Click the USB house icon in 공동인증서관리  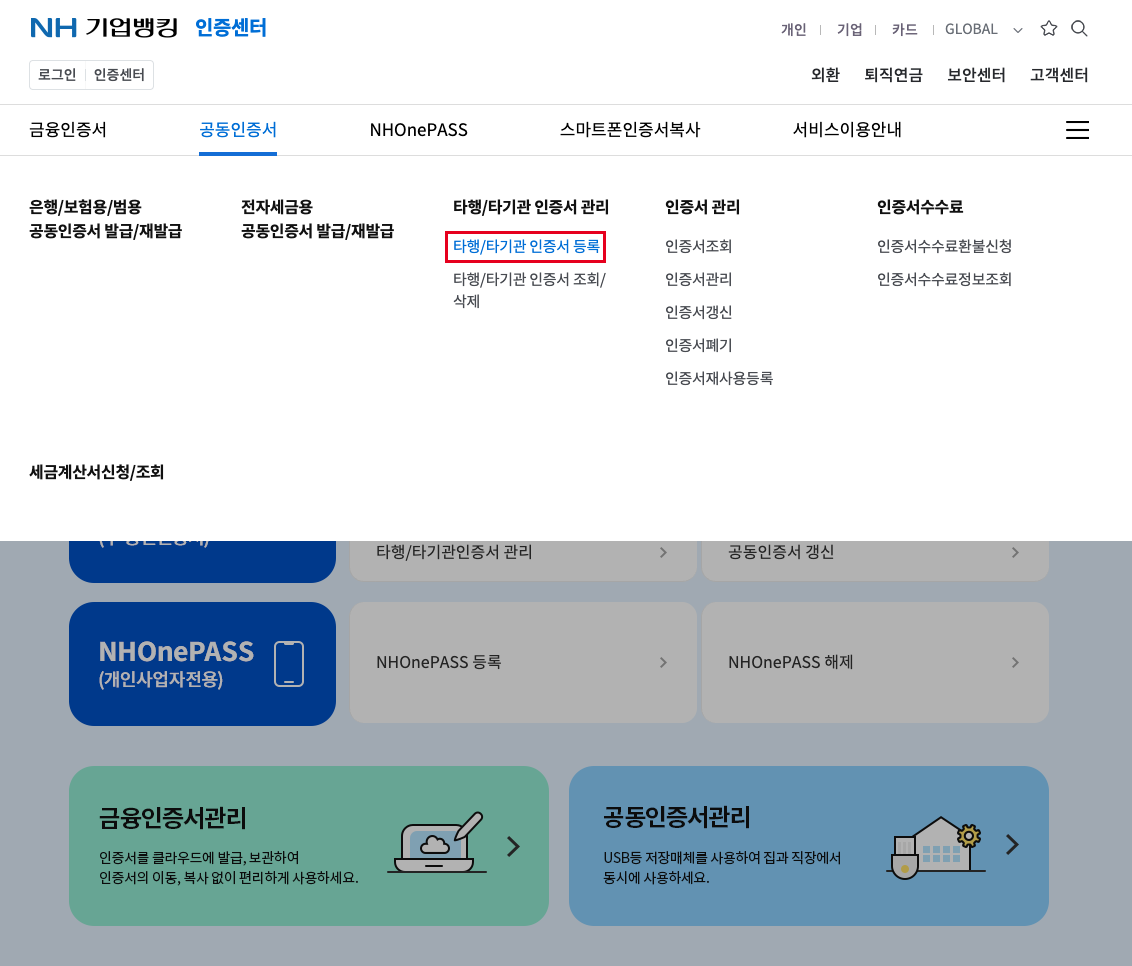coord(936,847)
